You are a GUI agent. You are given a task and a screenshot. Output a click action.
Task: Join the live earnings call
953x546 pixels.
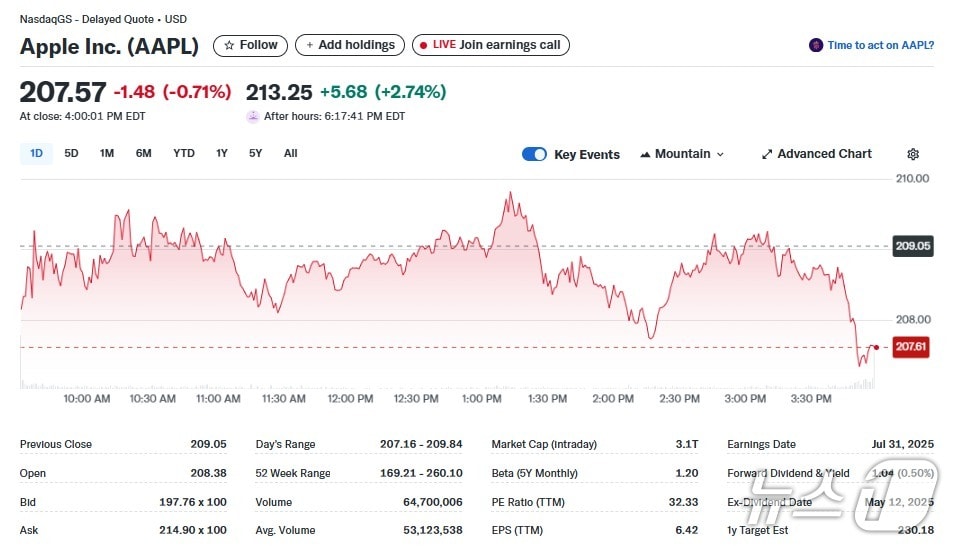(x=491, y=45)
